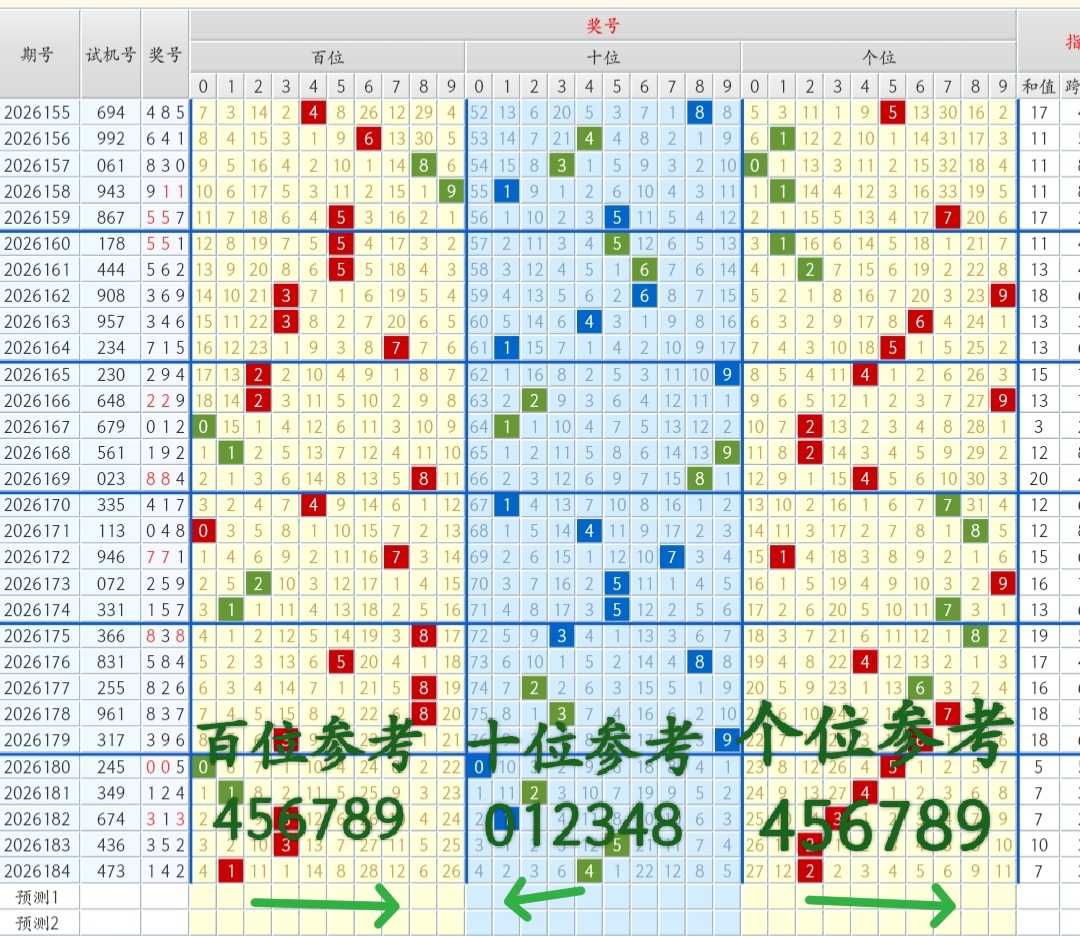The image size is (1080, 936).
Task: Click the 期号 column header
Action: [x=39, y=54]
